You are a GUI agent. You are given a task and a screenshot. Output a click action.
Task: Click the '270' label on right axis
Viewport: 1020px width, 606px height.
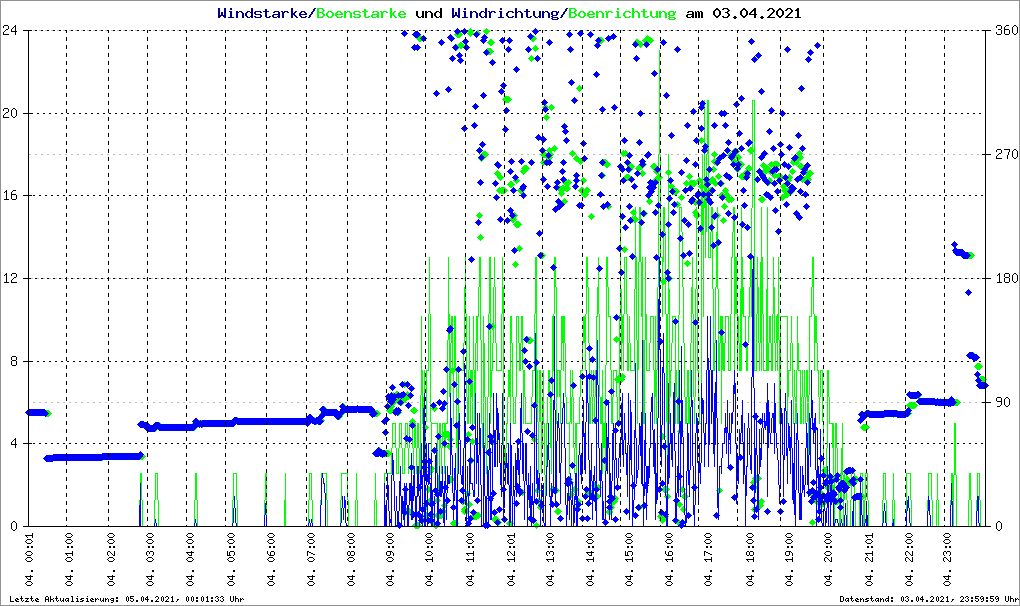[x=1005, y=154]
